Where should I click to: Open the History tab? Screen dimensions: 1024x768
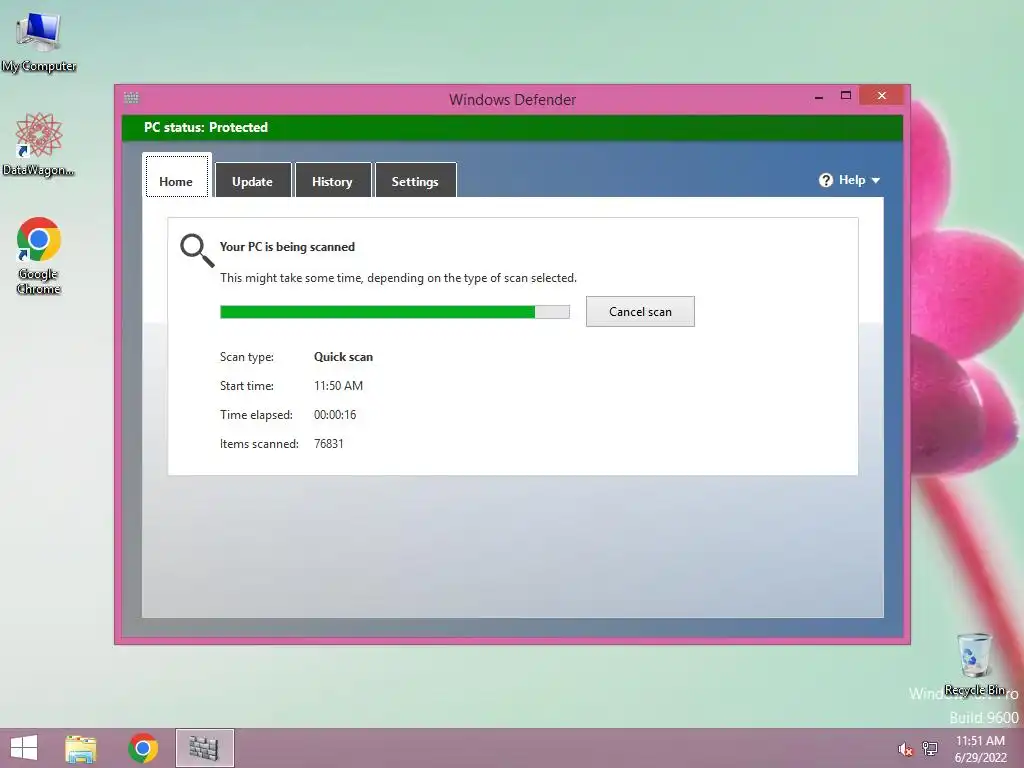pos(332,180)
